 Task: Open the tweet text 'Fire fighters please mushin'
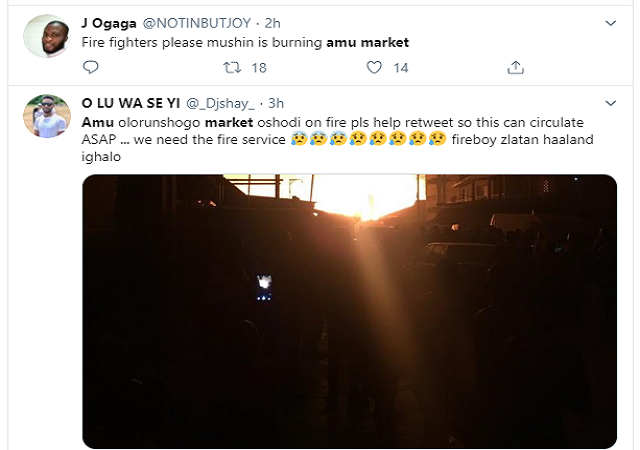click(200, 42)
